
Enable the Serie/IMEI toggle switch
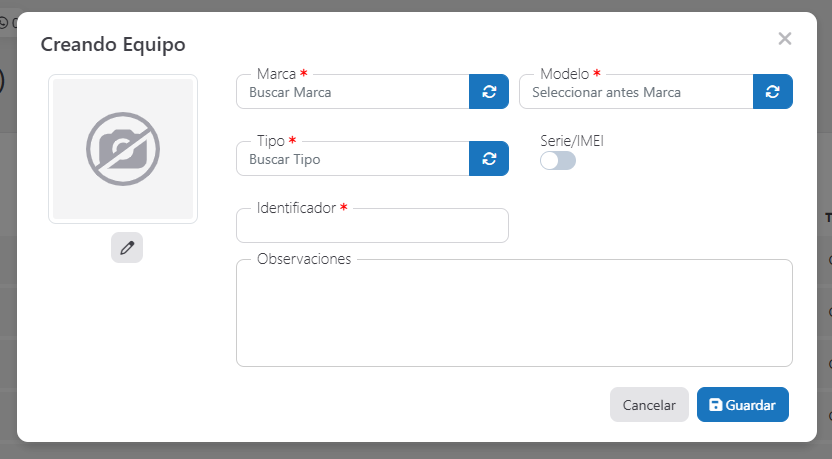[557, 160]
